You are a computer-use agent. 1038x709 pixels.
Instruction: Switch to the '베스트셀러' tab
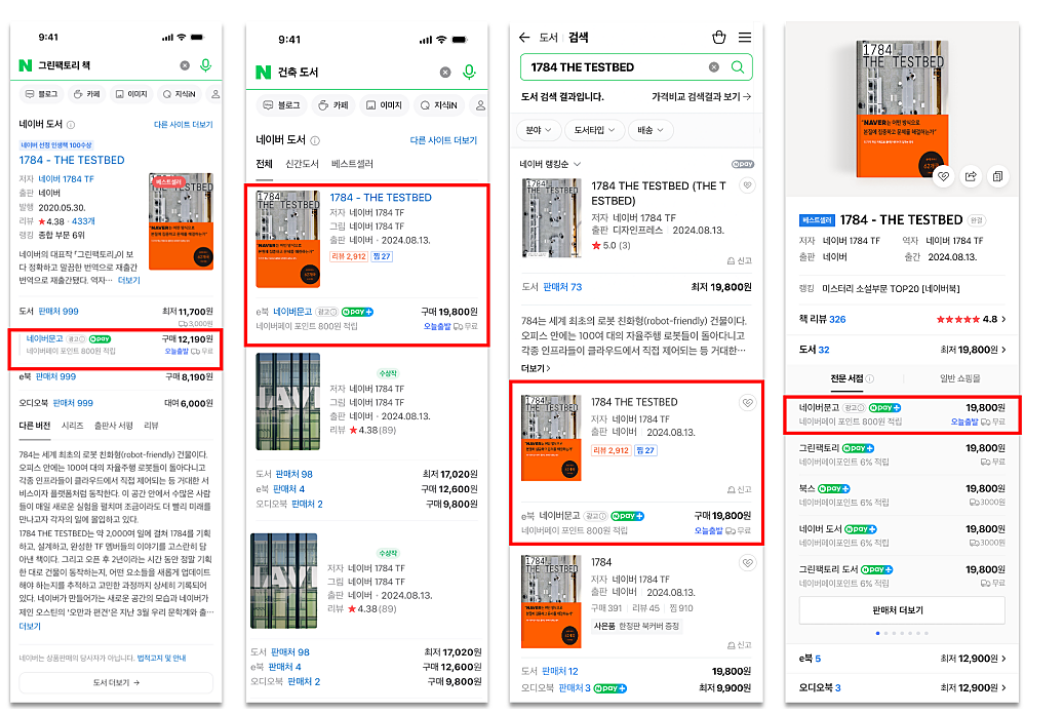point(352,164)
